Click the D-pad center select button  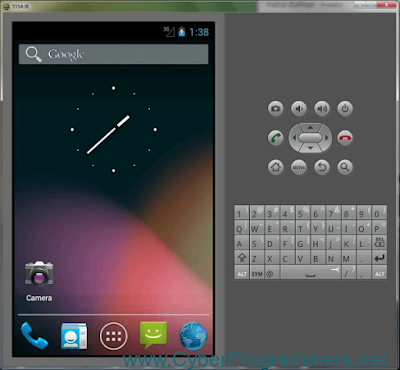click(310, 138)
